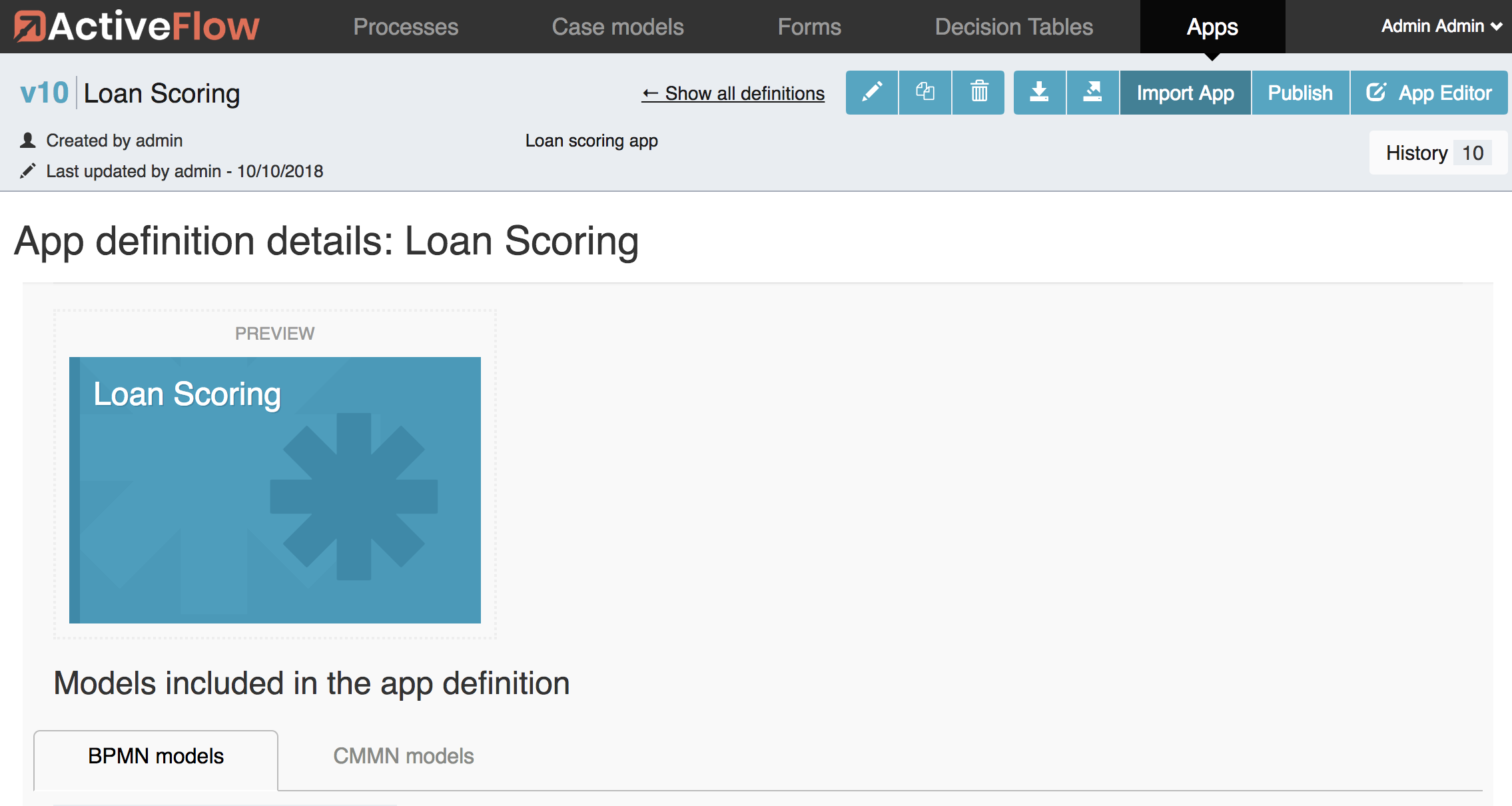
Task: Publish the Loan Scoring app
Action: [x=1300, y=93]
